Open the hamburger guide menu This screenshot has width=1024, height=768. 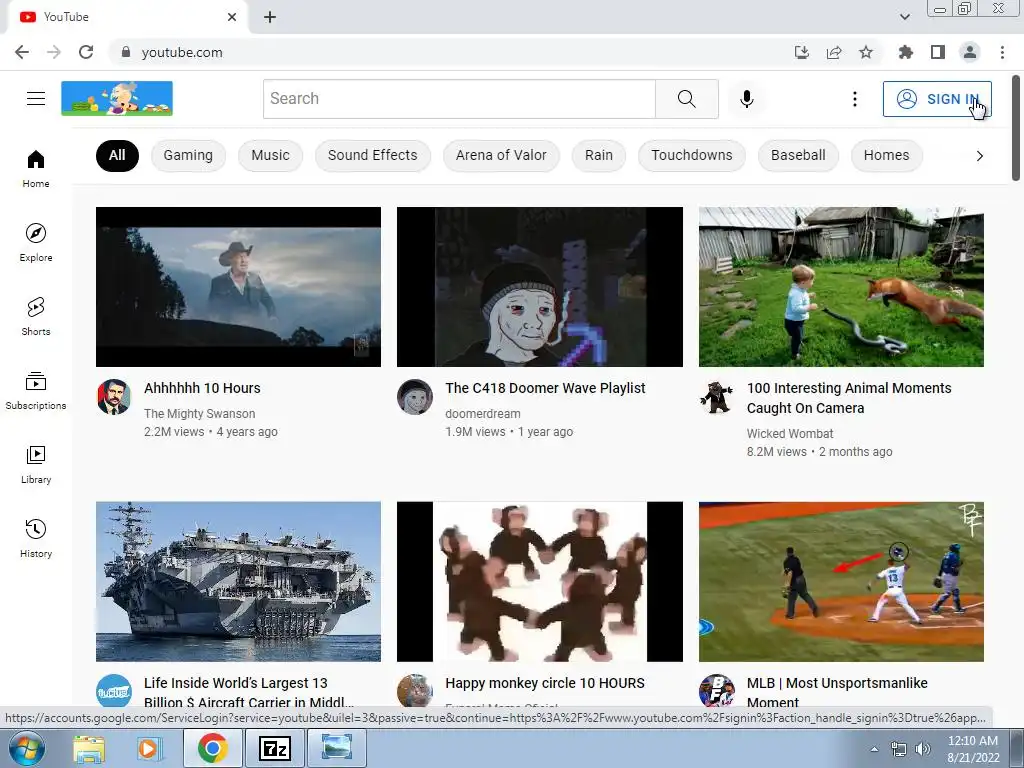point(36,99)
